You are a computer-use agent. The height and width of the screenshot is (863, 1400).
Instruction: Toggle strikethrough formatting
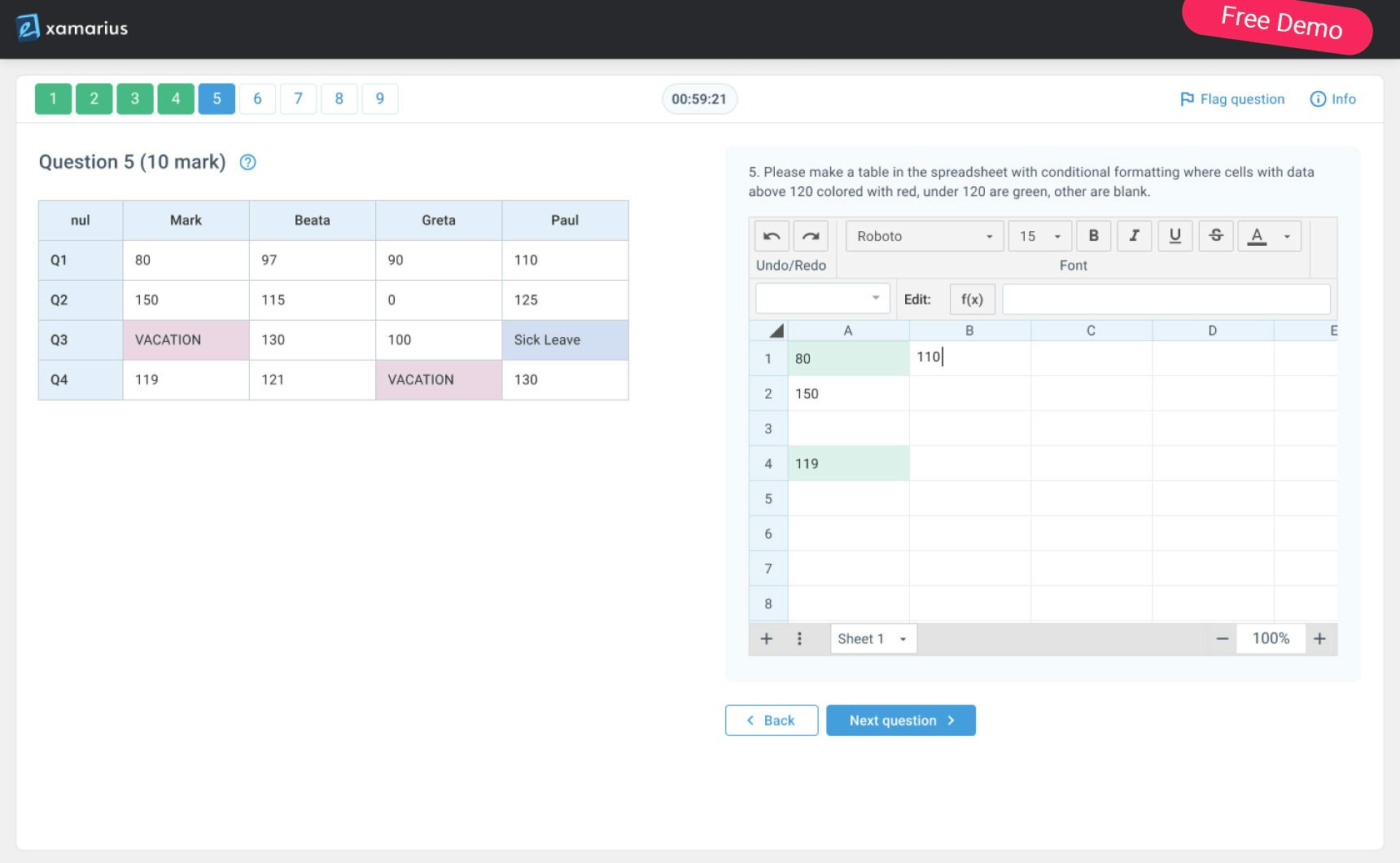click(1216, 236)
